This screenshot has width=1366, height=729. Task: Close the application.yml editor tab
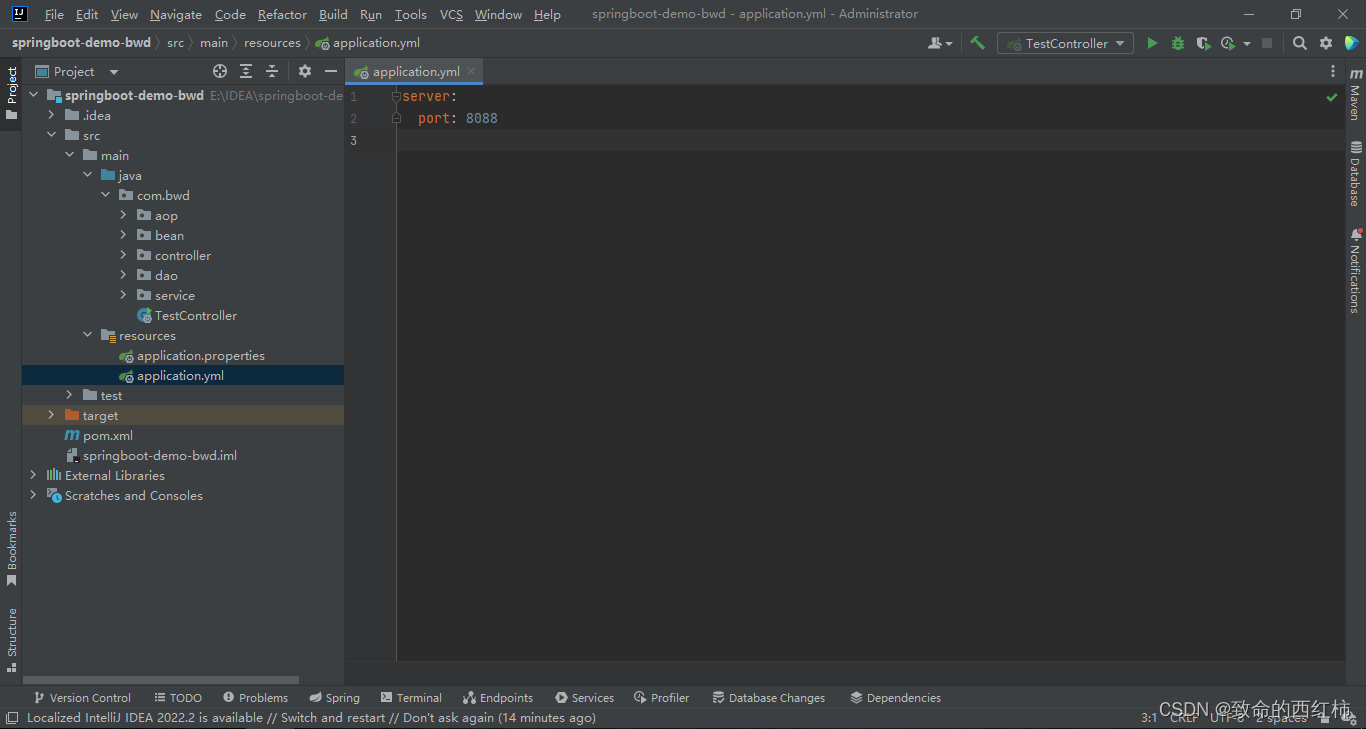tap(471, 71)
